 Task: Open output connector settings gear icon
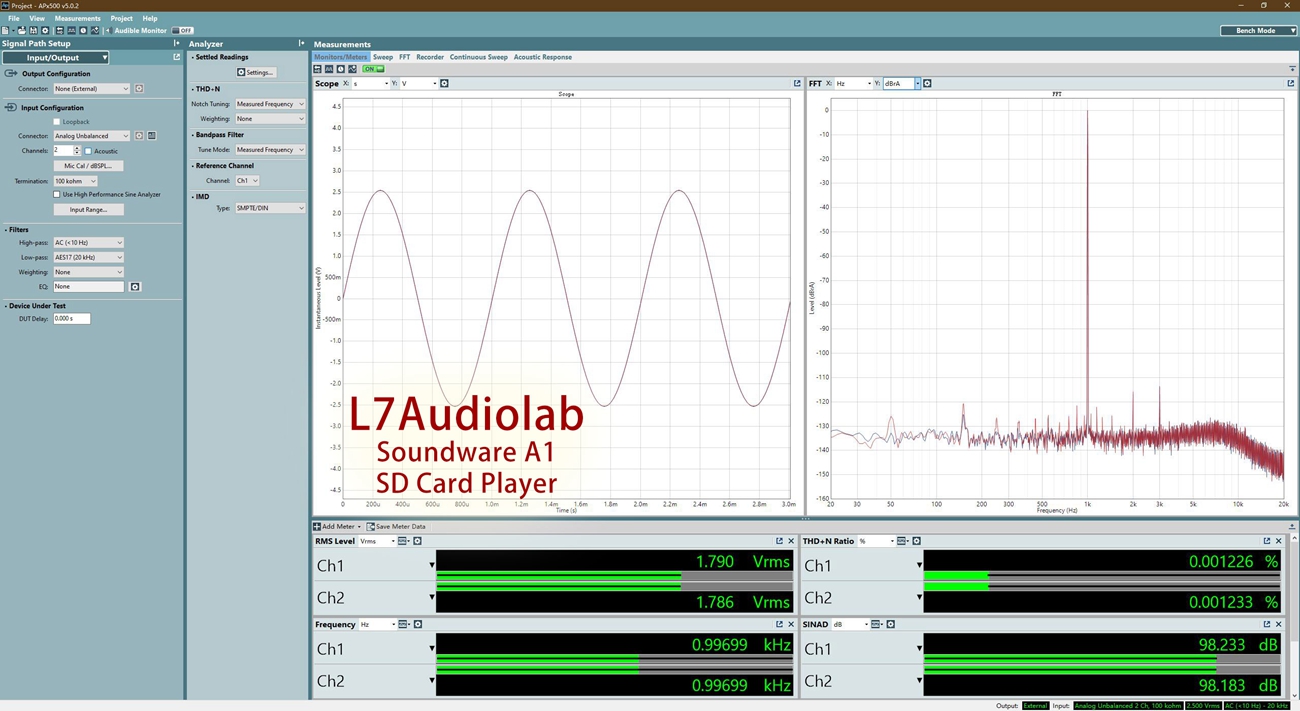click(139, 89)
